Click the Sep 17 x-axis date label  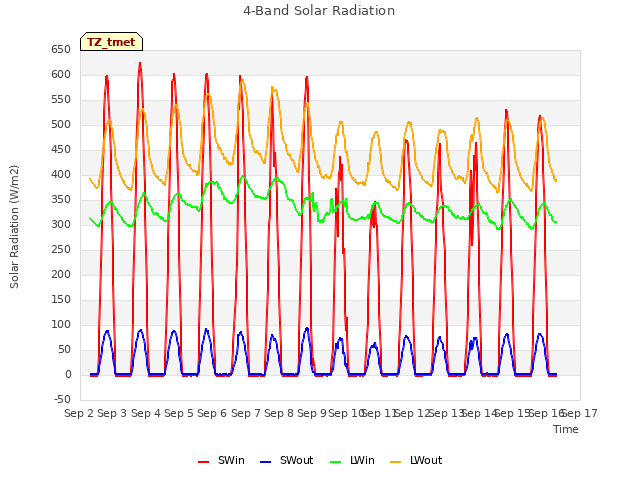(580, 413)
